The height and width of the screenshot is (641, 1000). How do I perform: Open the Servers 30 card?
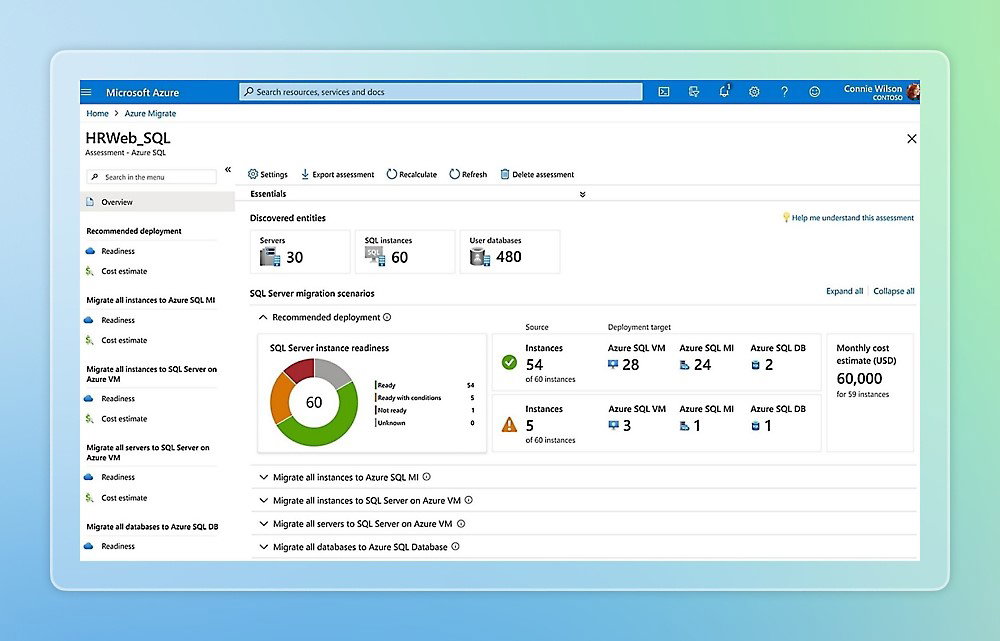300,252
